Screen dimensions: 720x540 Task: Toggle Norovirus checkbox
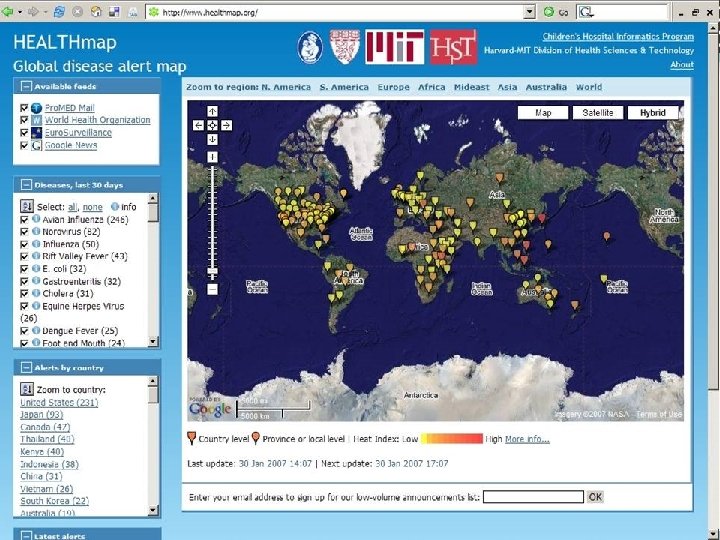24,232
